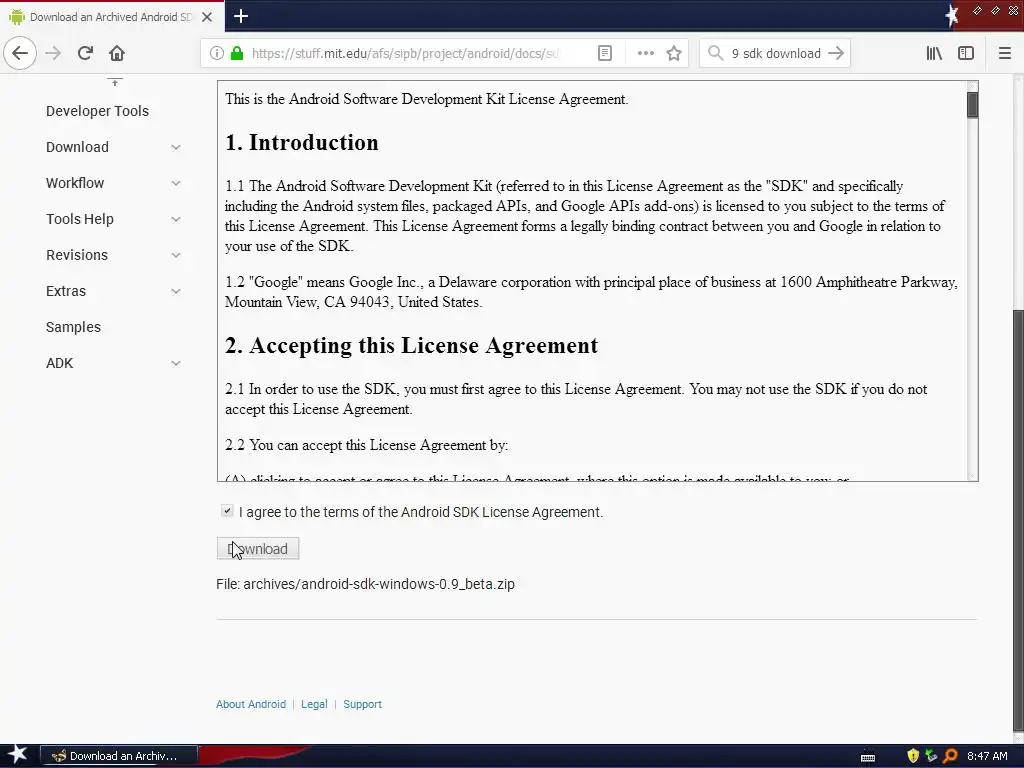Click the license agreement scrollbar thumb

[x=972, y=104]
